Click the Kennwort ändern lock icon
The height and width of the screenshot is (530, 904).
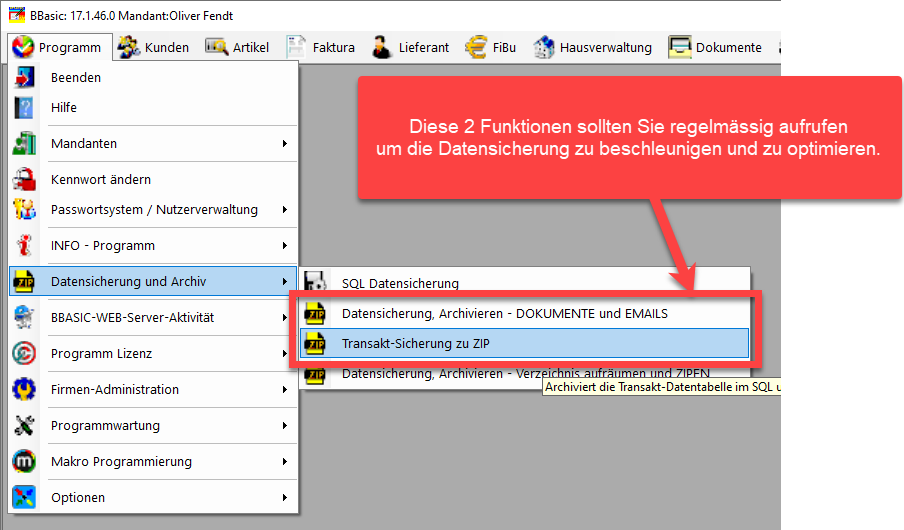pyautogui.click(x=24, y=179)
